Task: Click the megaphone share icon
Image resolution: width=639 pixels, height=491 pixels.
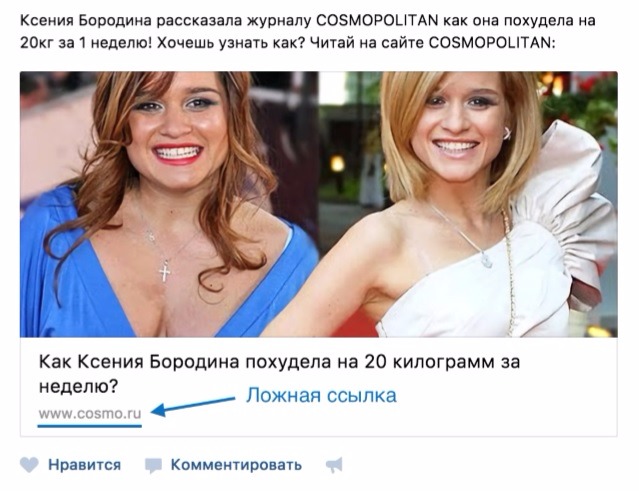Action: (x=335, y=465)
